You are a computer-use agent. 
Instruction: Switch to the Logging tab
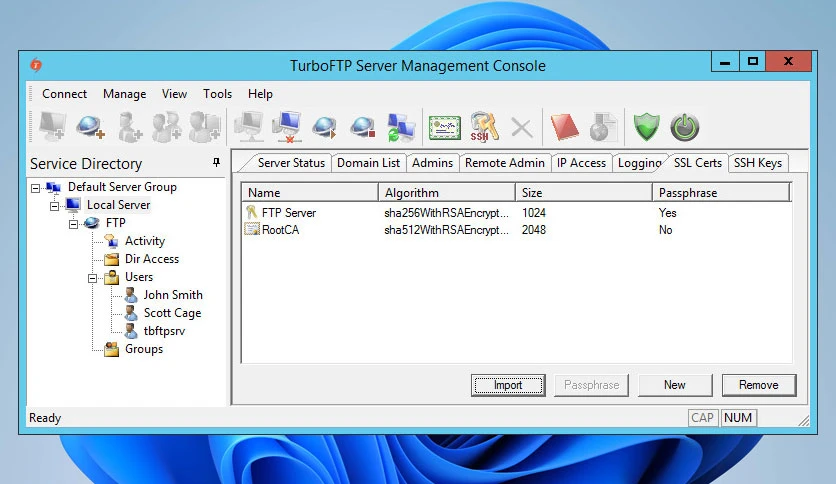click(x=640, y=163)
